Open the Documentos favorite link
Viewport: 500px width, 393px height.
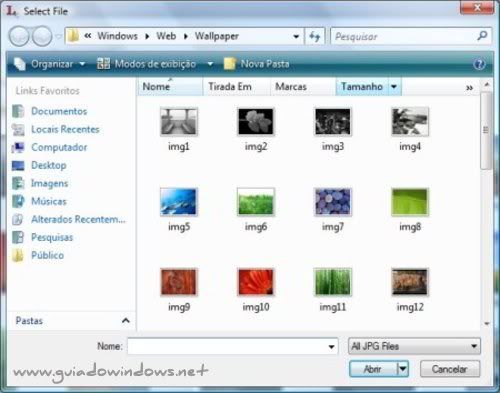click(59, 111)
